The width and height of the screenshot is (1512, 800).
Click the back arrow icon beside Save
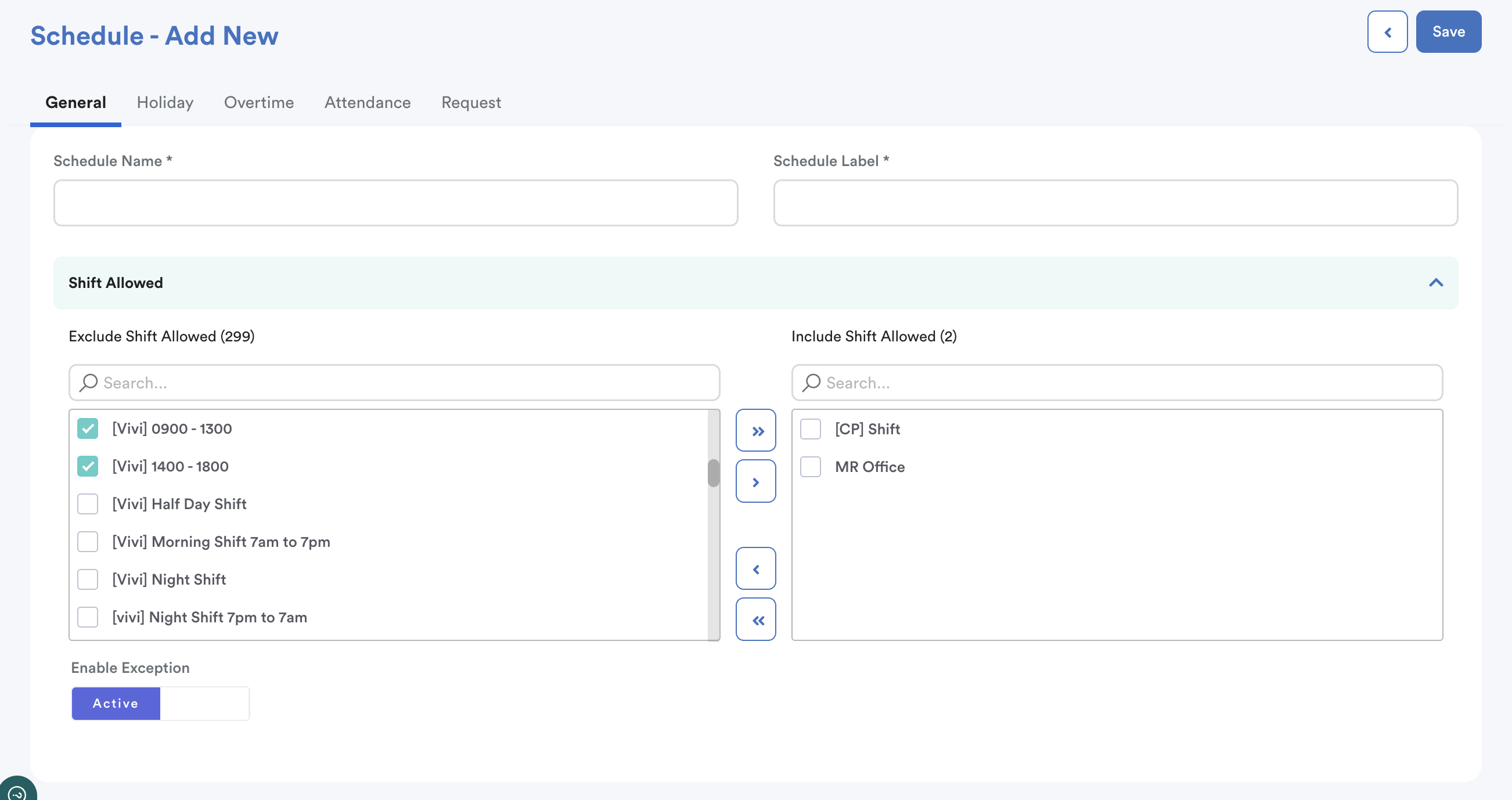[x=1387, y=32]
